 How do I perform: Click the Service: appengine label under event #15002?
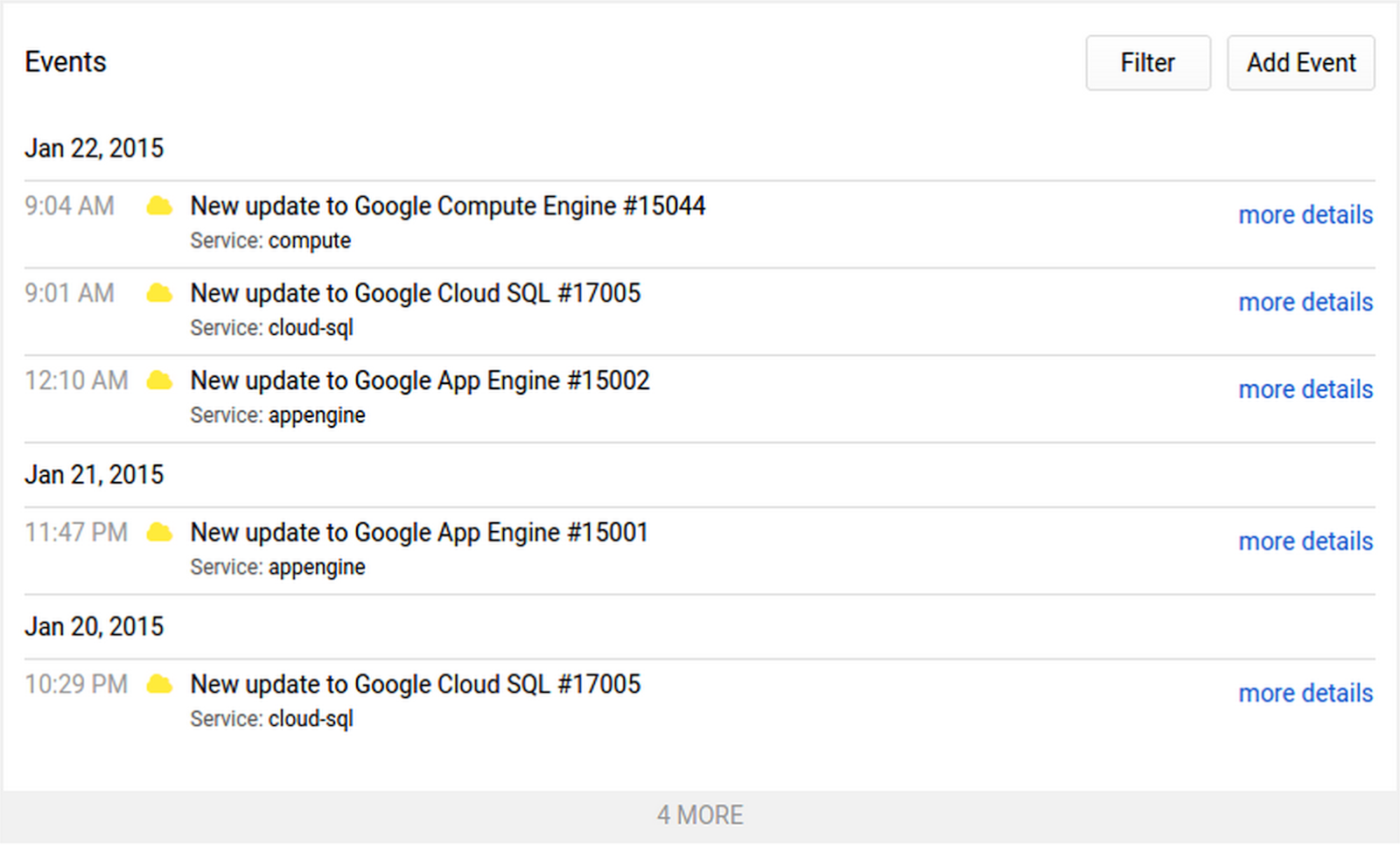[x=277, y=416]
